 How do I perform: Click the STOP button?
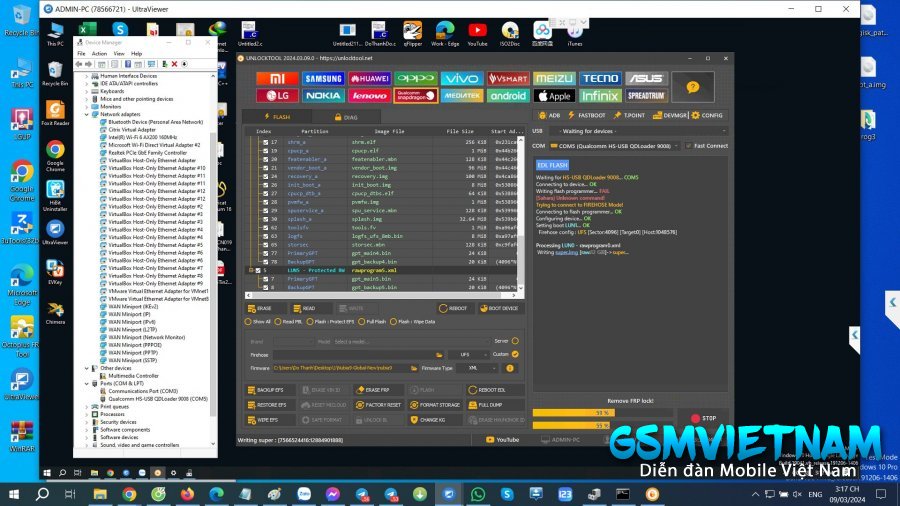[x=704, y=418]
